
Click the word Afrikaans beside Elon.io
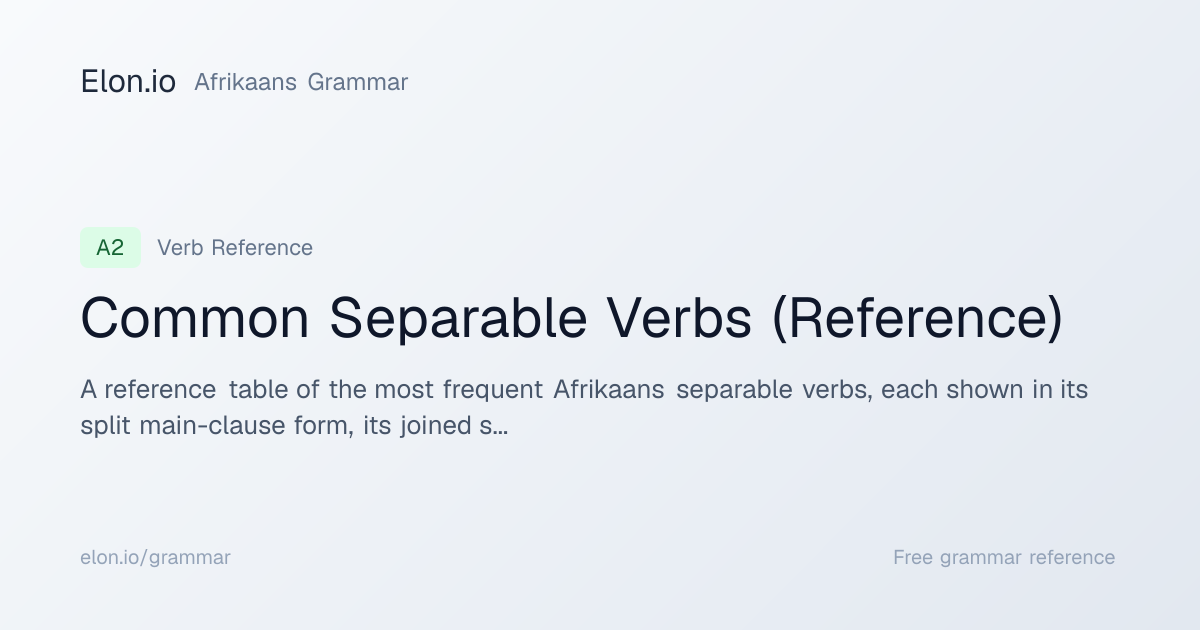[x=245, y=82]
